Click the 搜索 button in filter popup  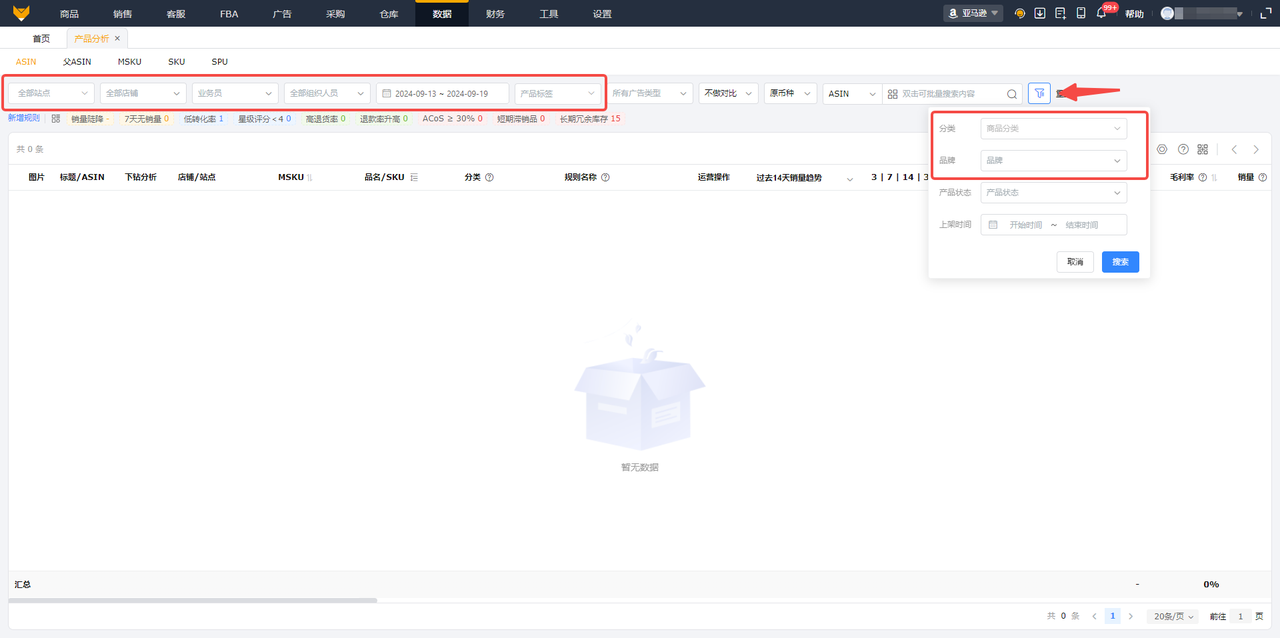point(1120,261)
